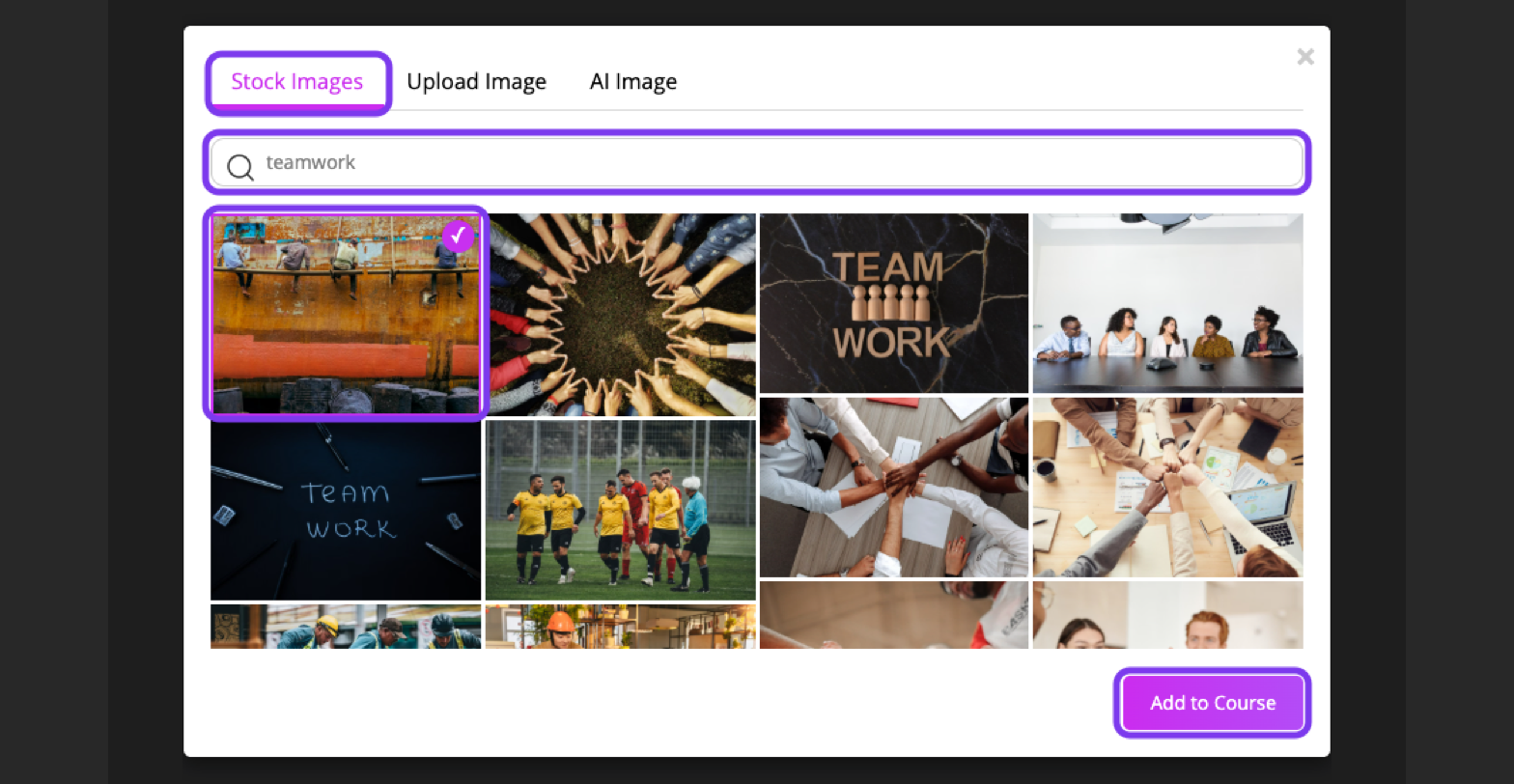Viewport: 1514px width, 784px height.
Task: Select the hands forming star circle image
Action: pos(623,315)
